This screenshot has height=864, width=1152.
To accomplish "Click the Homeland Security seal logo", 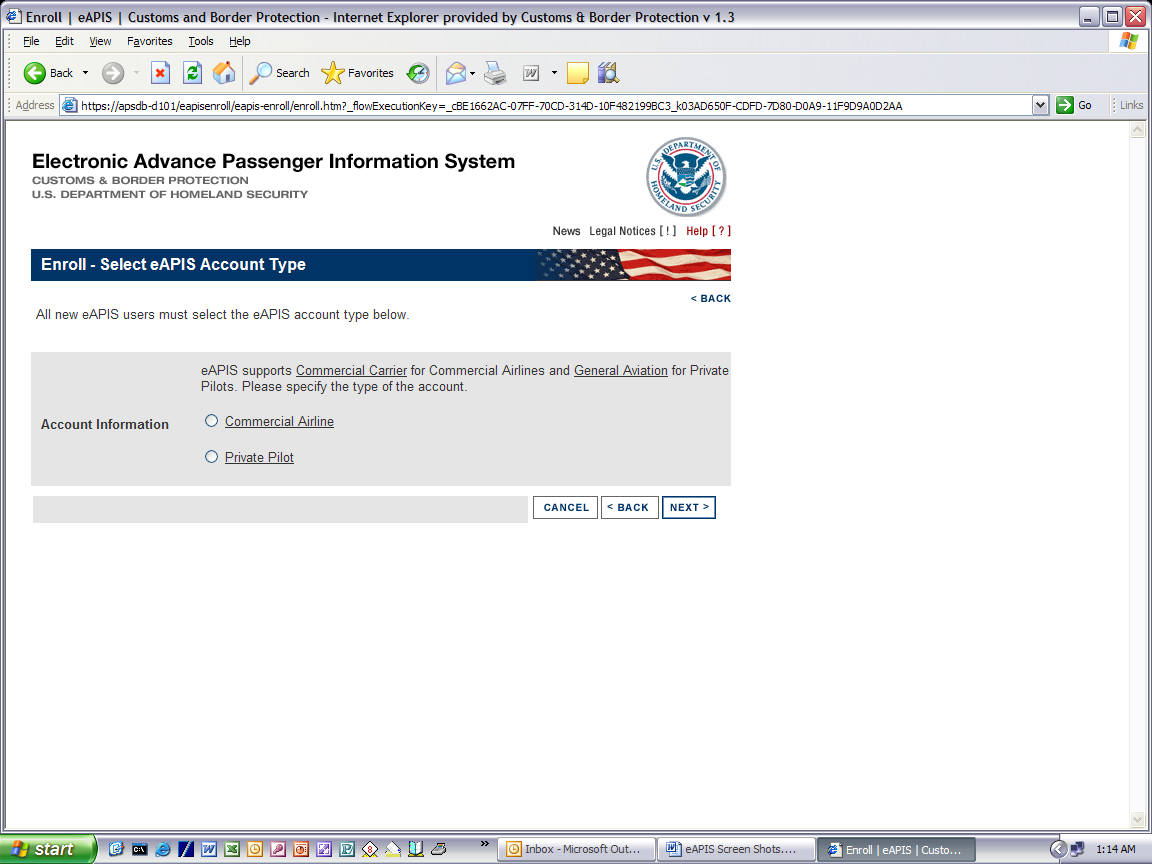I will click(x=686, y=177).
